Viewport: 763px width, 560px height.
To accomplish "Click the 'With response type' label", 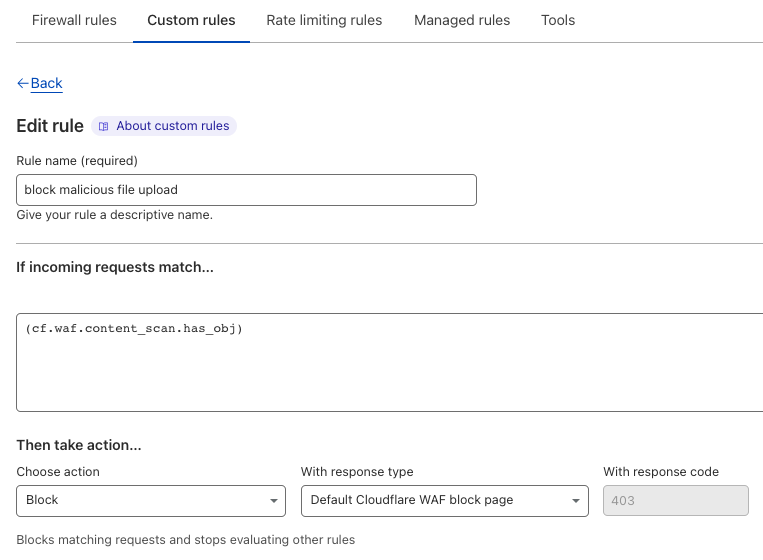I will coord(357,472).
